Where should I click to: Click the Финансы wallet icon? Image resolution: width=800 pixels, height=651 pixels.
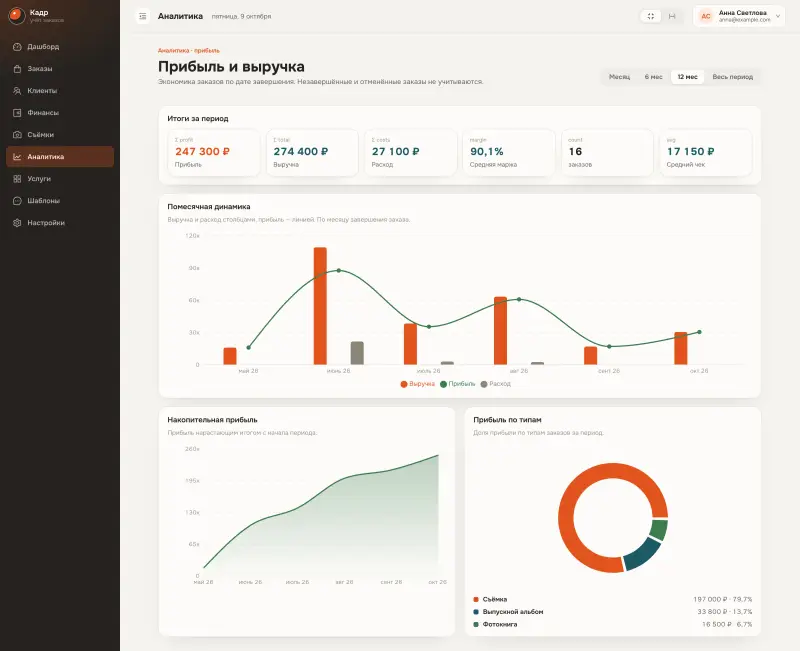pos(17,112)
